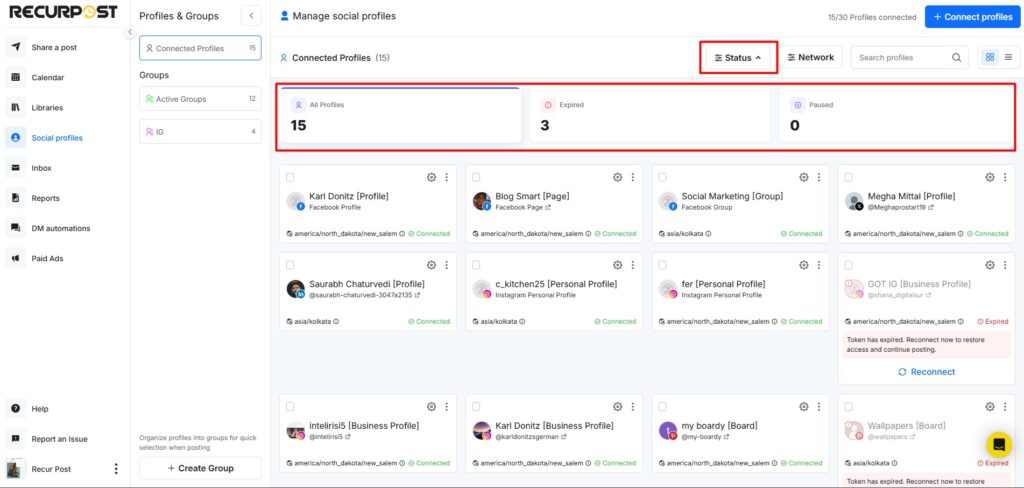Select checkbox on Karl Donitz [Profile] card

click(290, 177)
